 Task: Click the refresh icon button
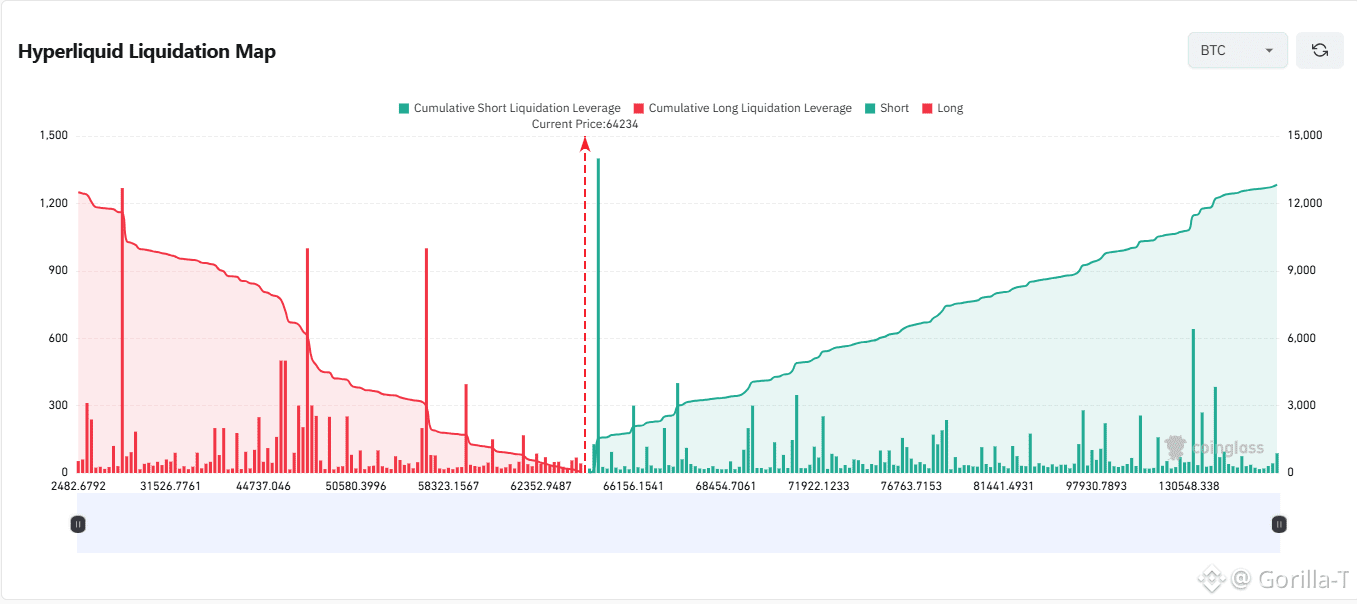pos(1319,50)
